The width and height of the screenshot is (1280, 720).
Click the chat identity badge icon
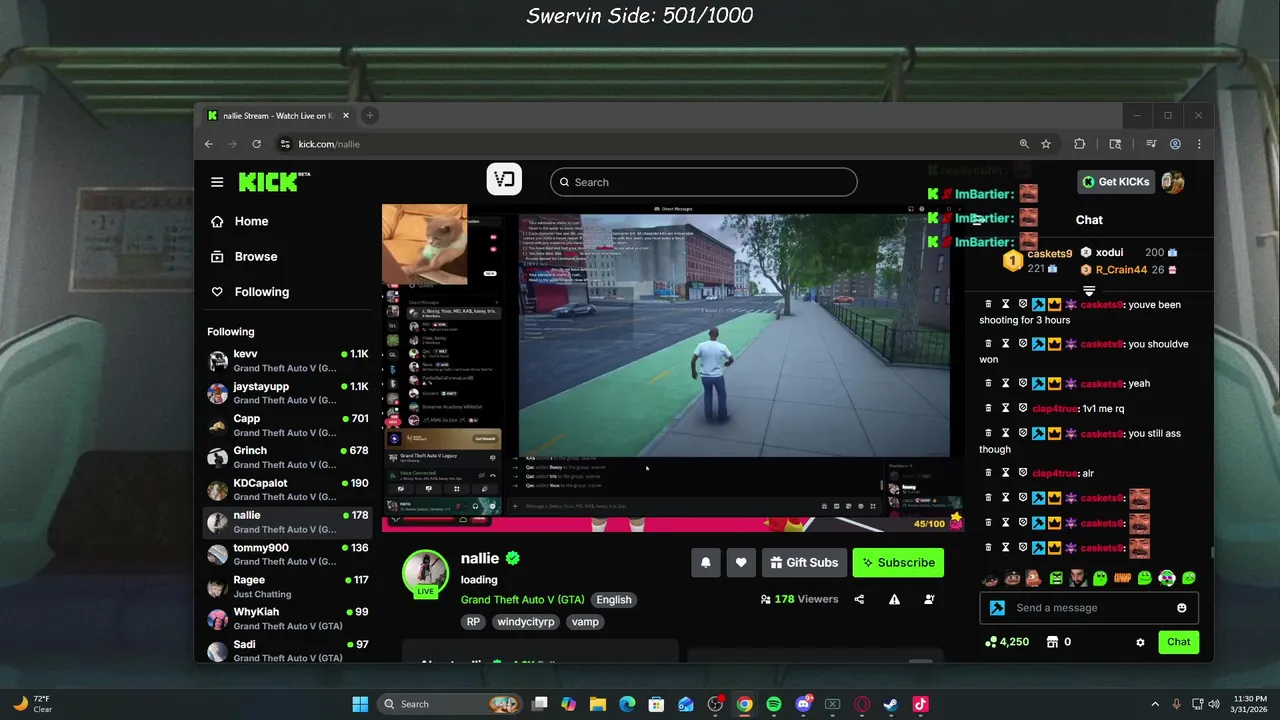pyautogui.click(x=997, y=608)
